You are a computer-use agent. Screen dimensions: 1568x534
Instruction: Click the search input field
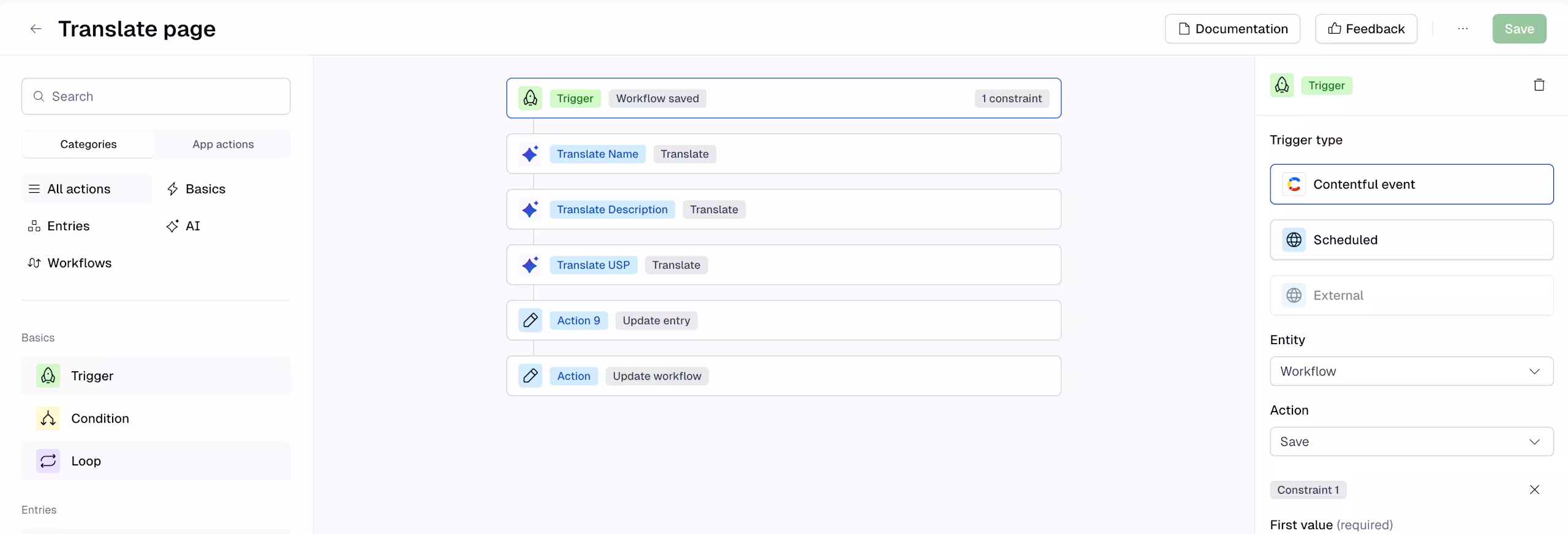[x=156, y=96]
